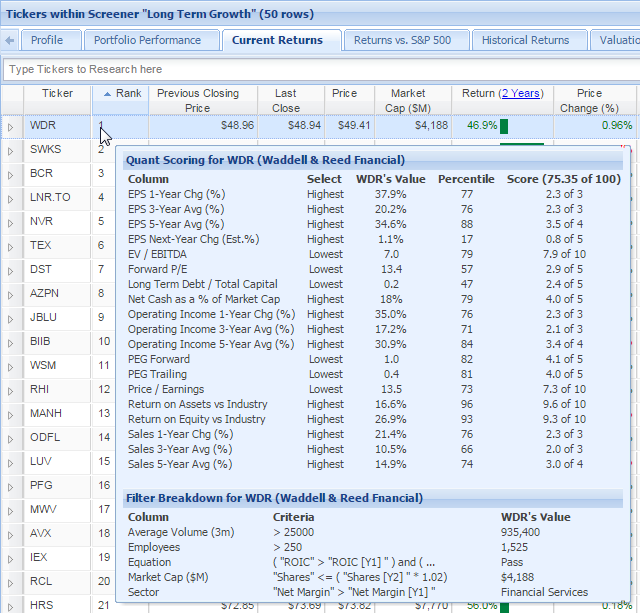
Task: Sort by the Rank column header
Action: [x=120, y=100]
